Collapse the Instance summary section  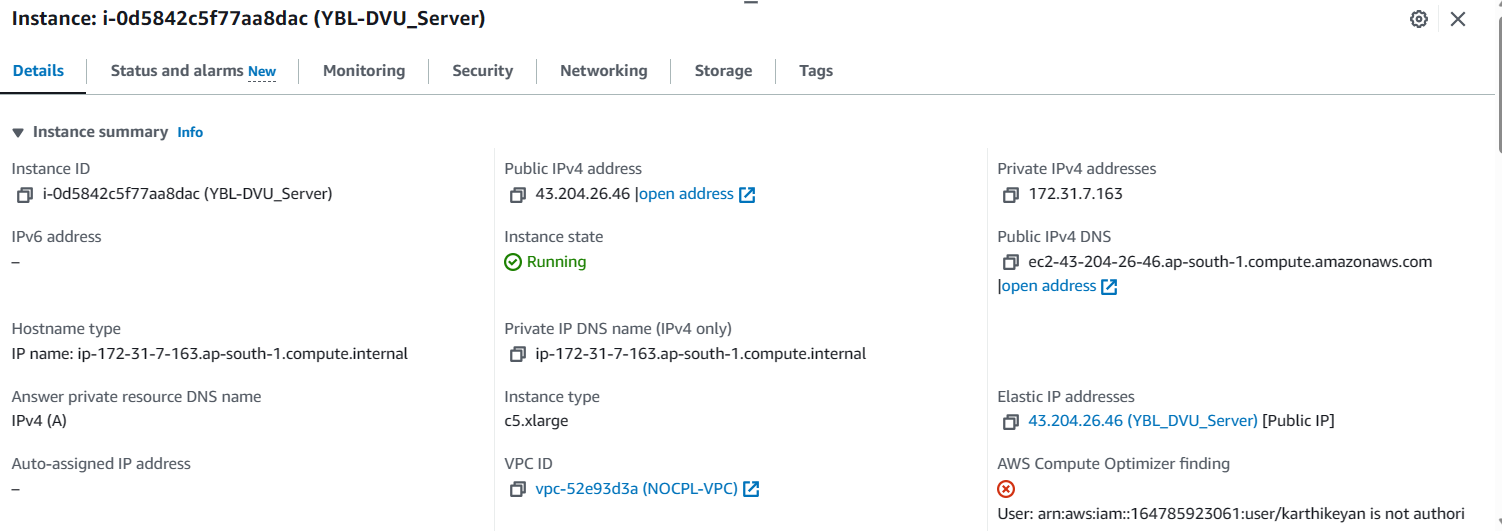pos(18,132)
